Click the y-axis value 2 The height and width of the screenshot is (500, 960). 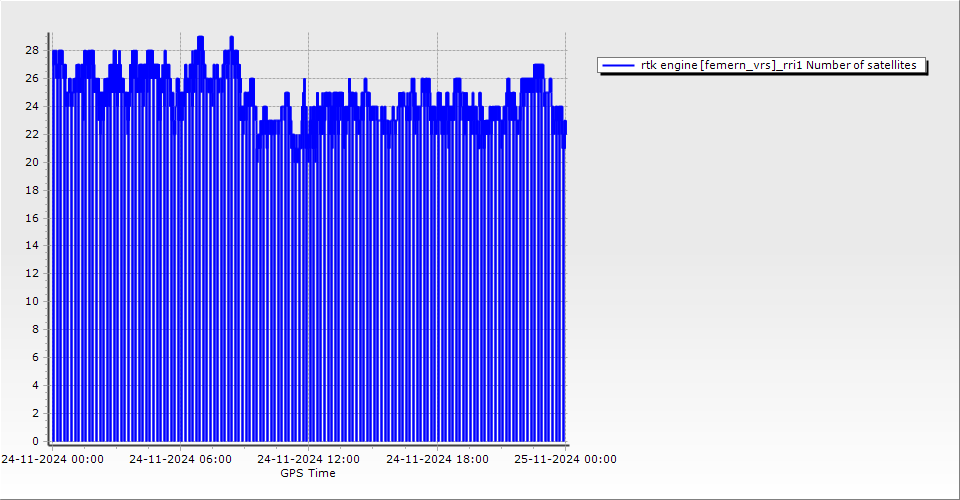35,413
